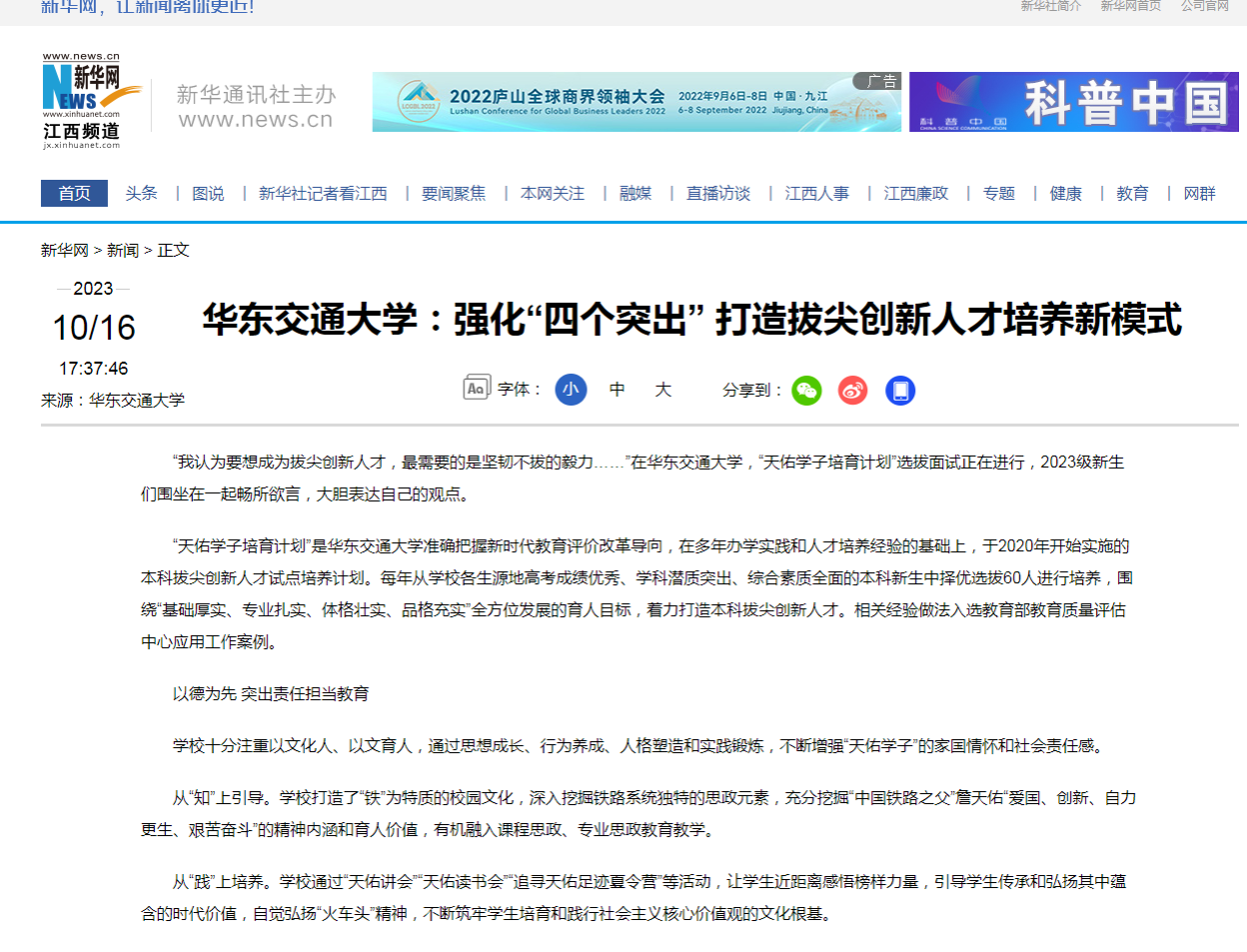
Task: Go to 头条 headlines menu
Action: point(141,193)
